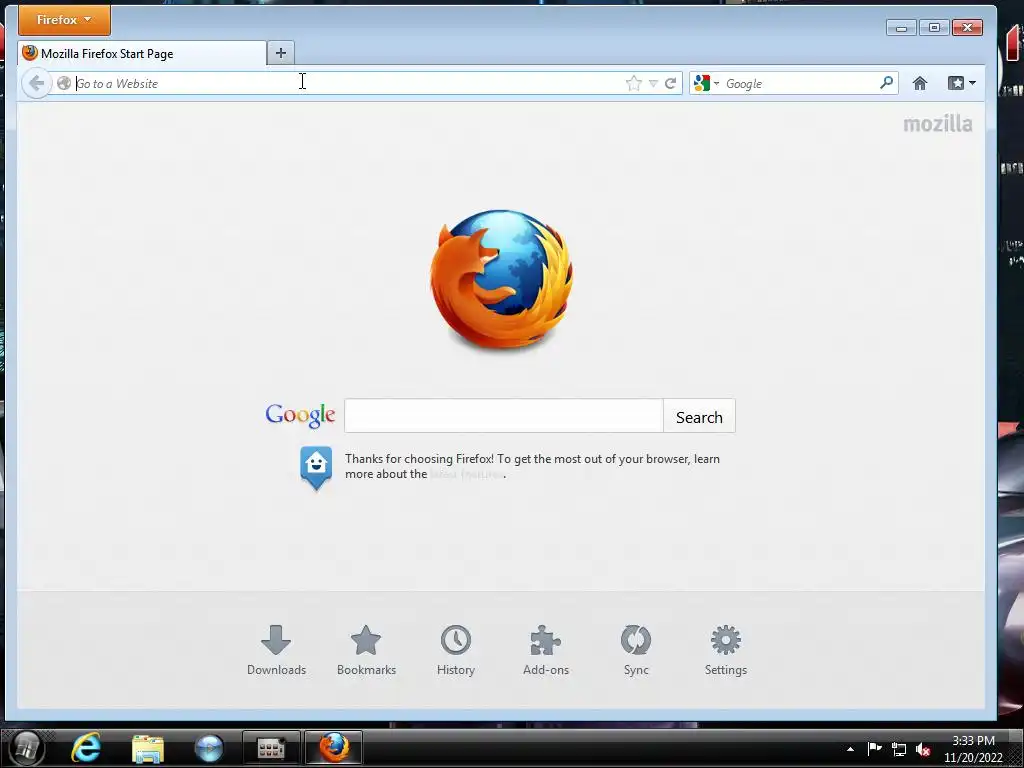
Task: Open Windows Media Player taskbar icon
Action: pyautogui.click(x=209, y=748)
